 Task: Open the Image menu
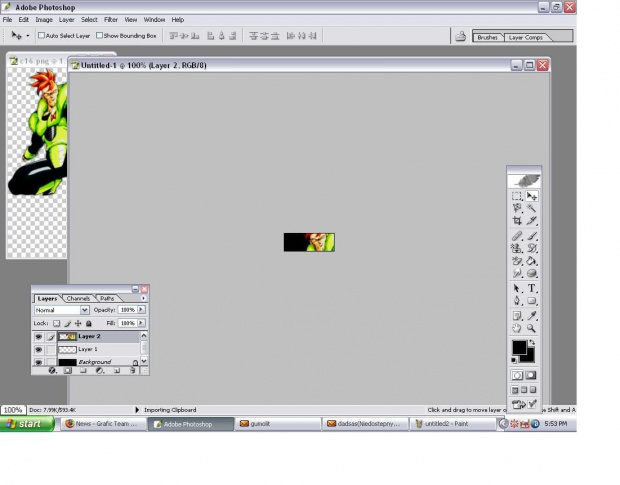pos(44,19)
